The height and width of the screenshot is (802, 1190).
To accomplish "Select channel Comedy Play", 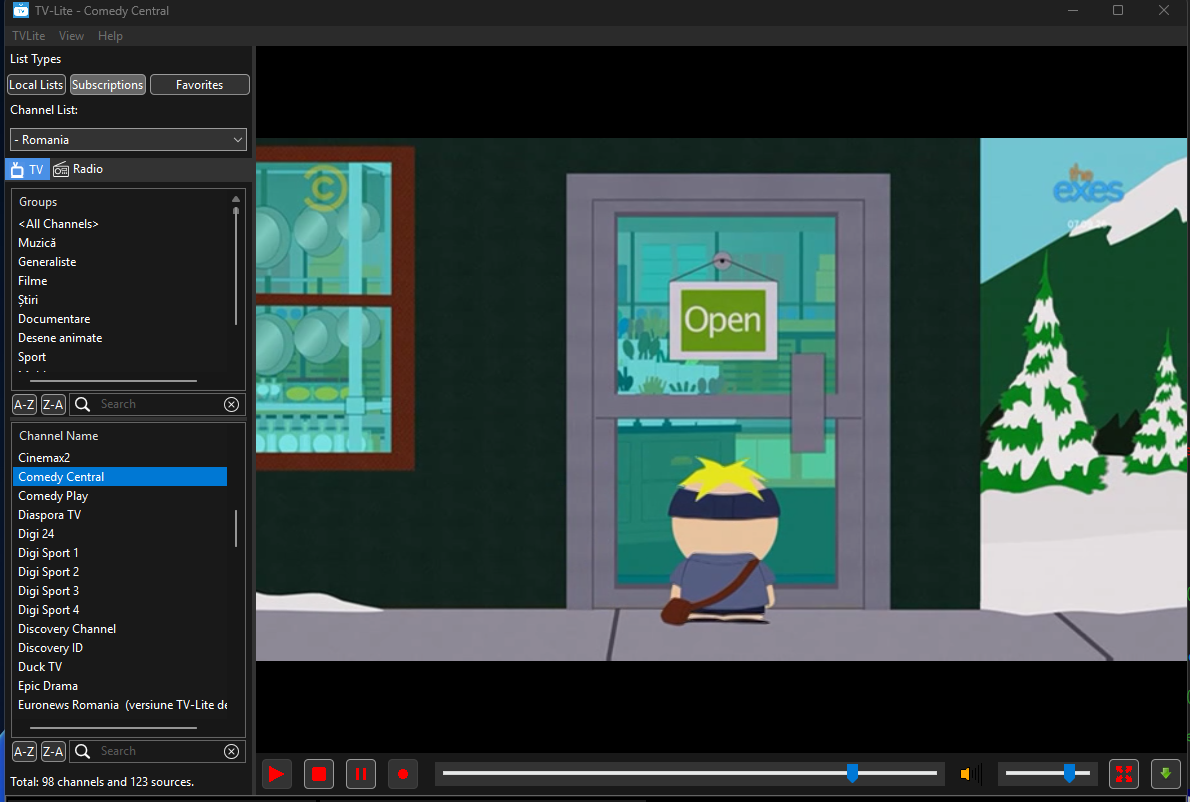I will [x=120, y=495].
